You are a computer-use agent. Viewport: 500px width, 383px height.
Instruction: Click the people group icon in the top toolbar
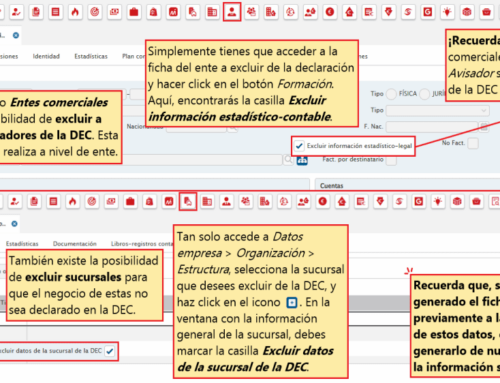pyautogui.click(x=251, y=12)
